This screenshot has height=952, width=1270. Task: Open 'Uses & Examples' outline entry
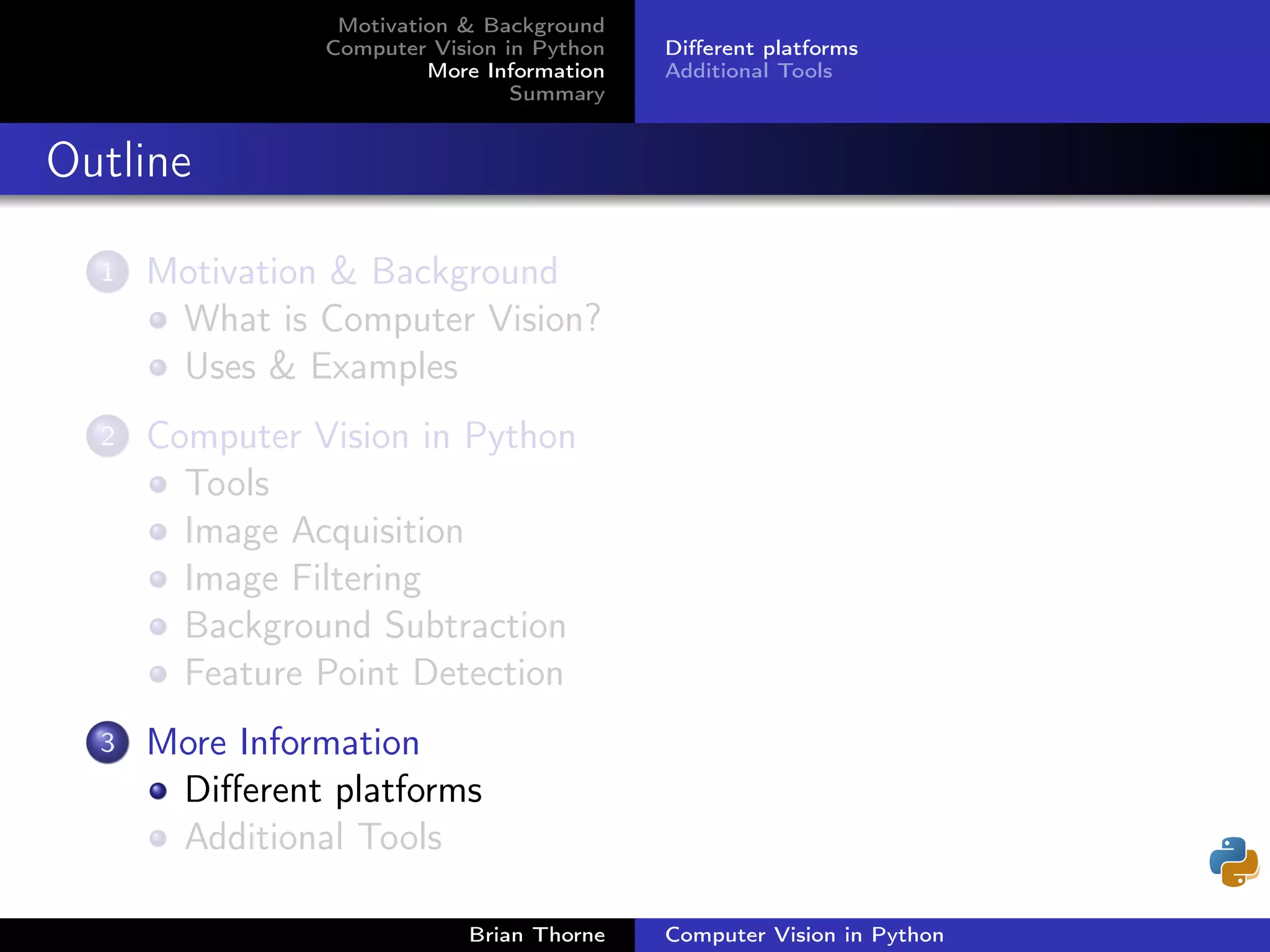coord(321,366)
